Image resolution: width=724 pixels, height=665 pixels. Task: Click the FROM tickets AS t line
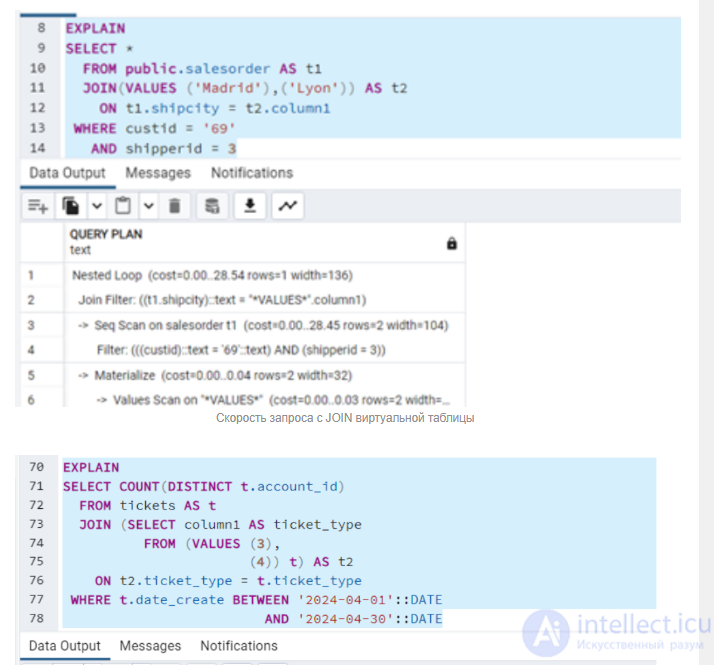147,506
